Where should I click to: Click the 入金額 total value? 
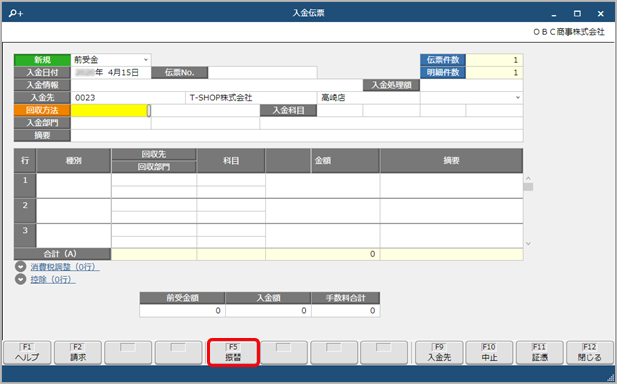click(268, 311)
